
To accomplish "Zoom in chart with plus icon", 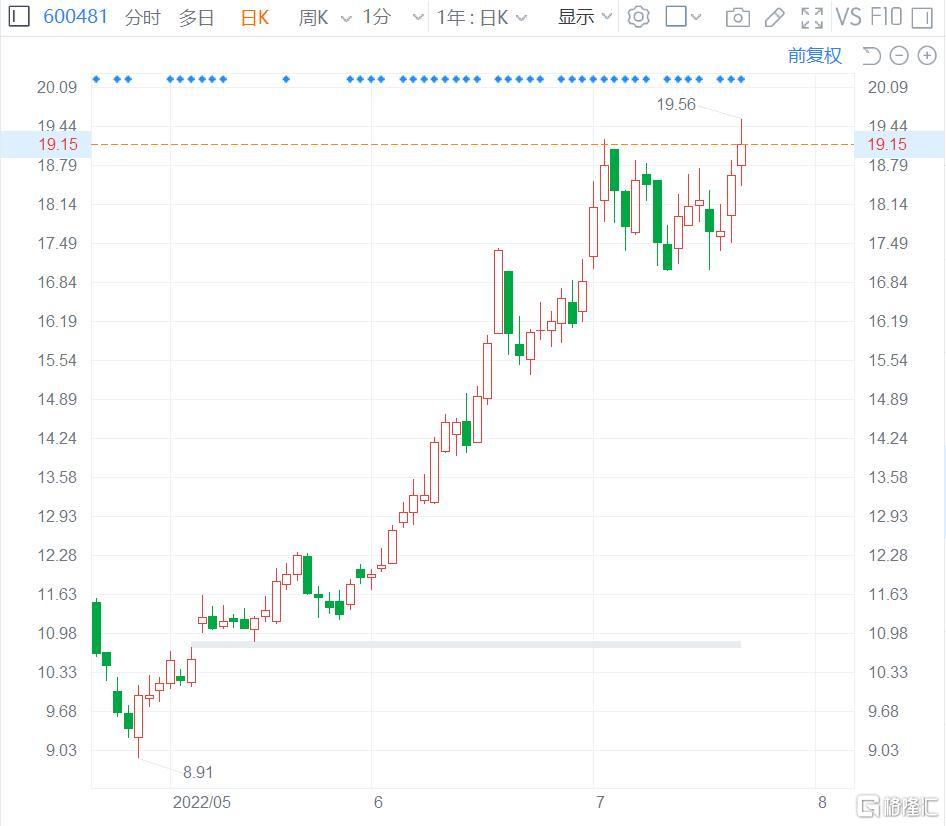I will point(927,56).
